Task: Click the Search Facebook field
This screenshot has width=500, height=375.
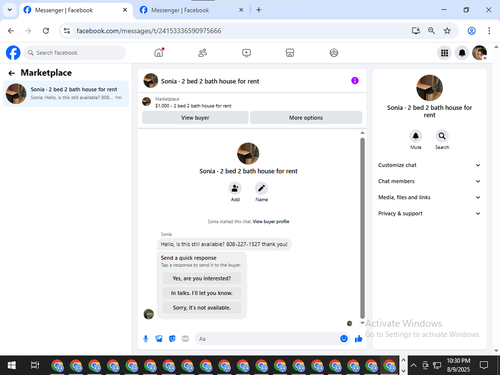Action: click(75, 53)
